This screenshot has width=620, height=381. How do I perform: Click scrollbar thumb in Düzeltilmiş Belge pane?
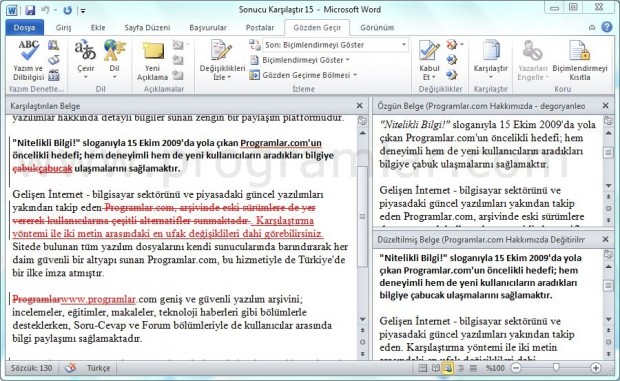coord(609,285)
